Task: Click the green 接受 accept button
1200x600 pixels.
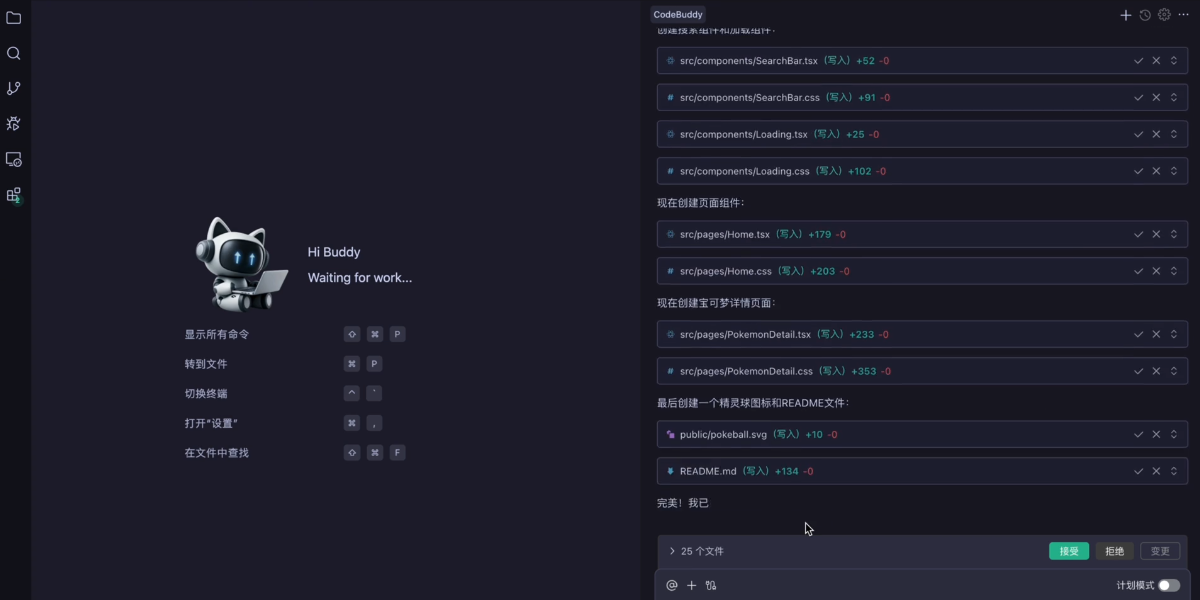Action: coord(1069,551)
